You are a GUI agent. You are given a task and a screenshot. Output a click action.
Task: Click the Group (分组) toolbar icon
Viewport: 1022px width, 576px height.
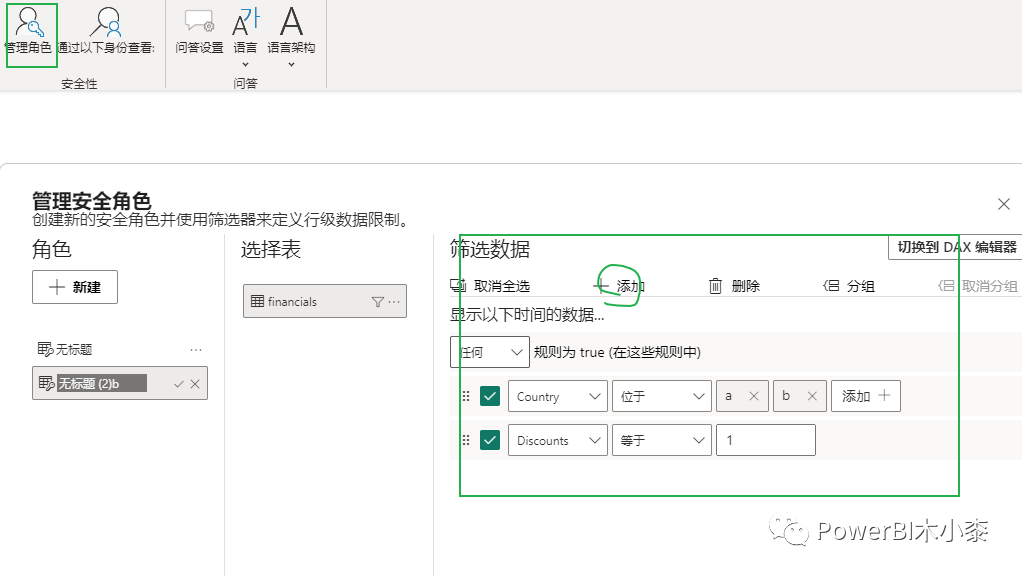pos(831,286)
